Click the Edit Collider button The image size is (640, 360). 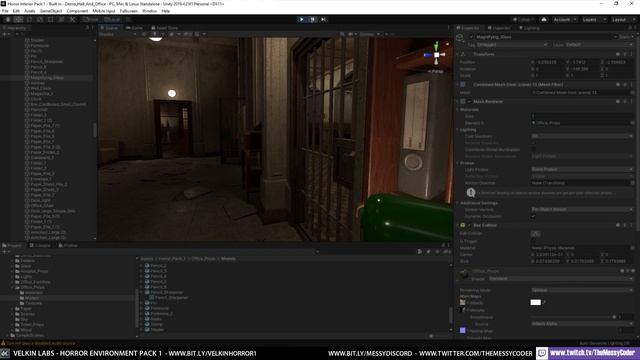coord(536,233)
